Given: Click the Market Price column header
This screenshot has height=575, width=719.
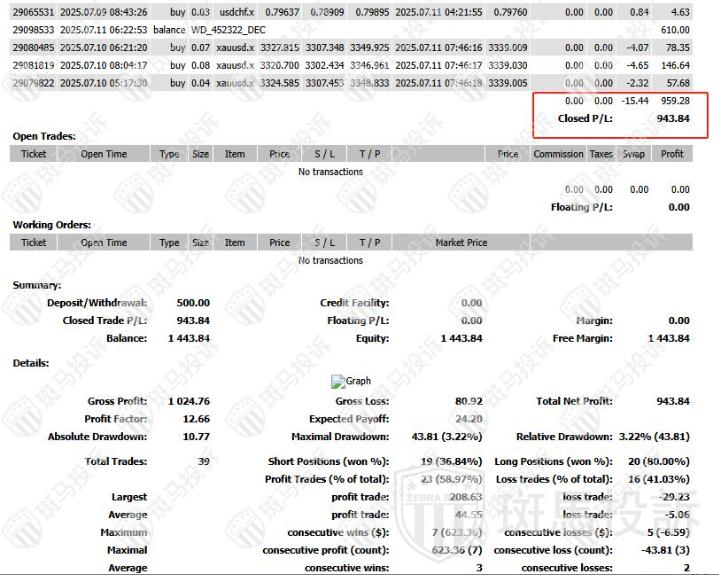Looking at the screenshot, I should tap(461, 242).
